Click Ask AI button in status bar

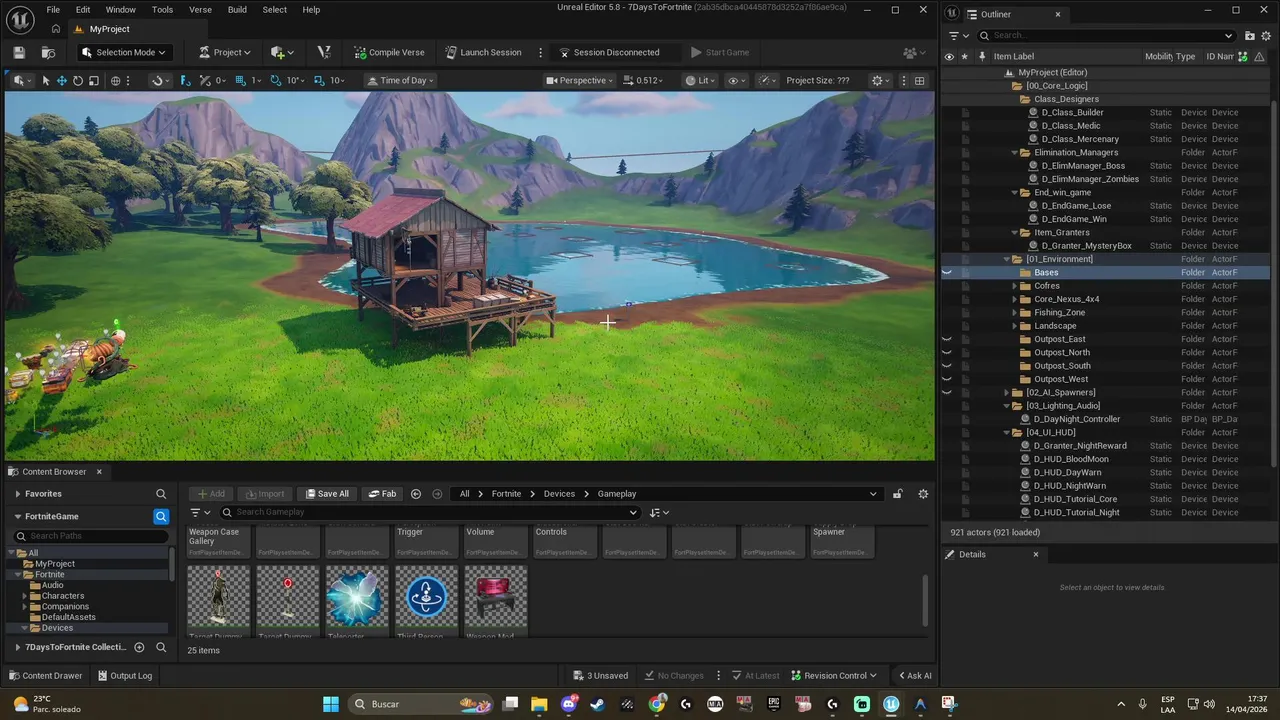(x=915, y=675)
